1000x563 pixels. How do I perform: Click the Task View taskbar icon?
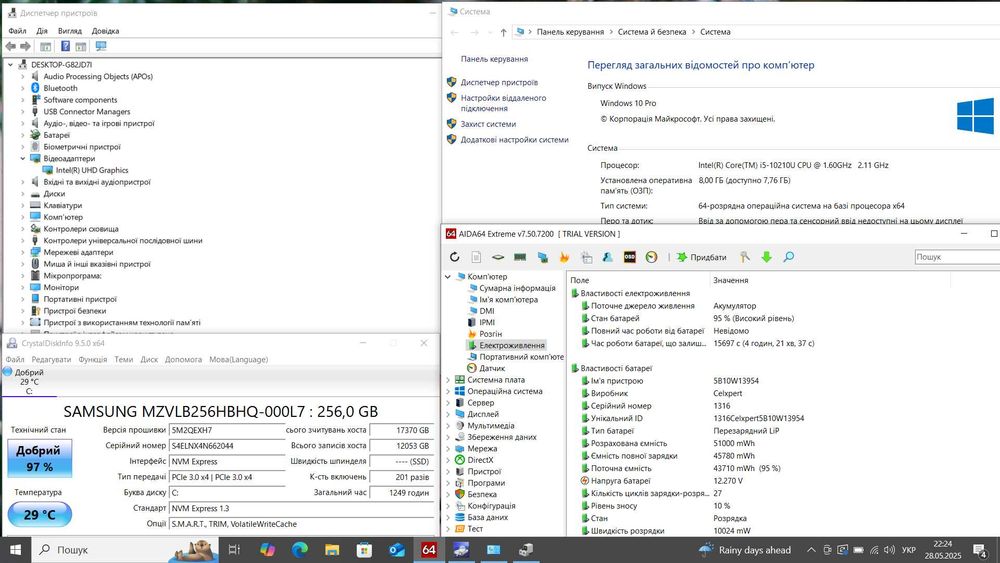click(234, 550)
